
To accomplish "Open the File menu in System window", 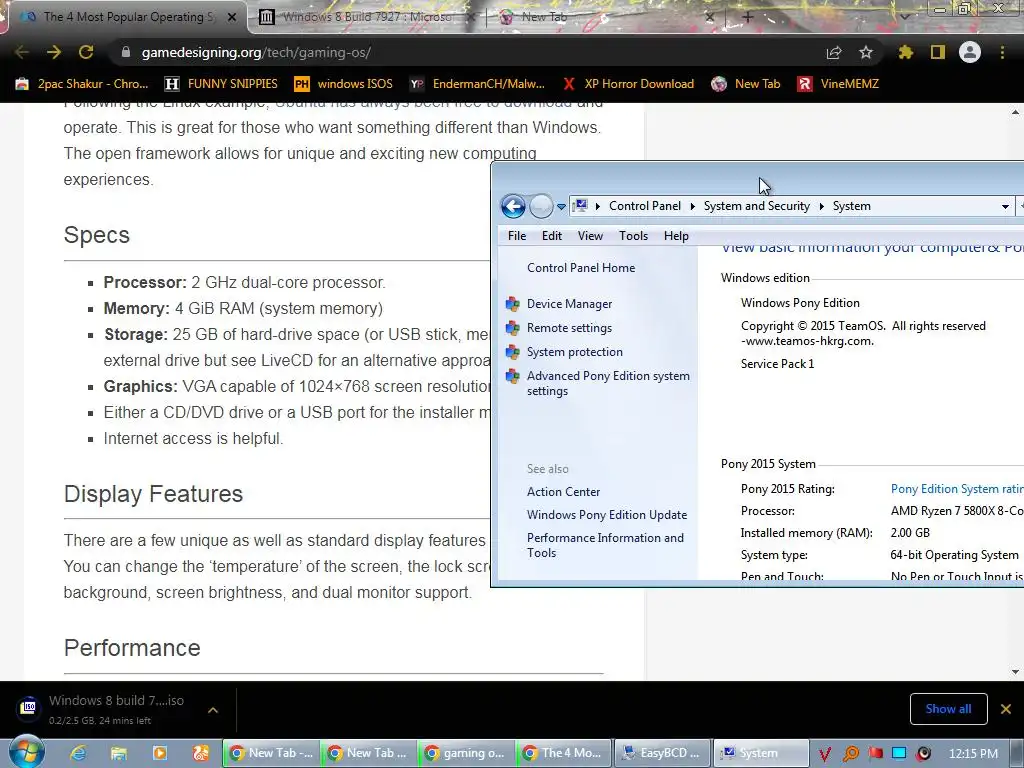I will click(x=517, y=236).
